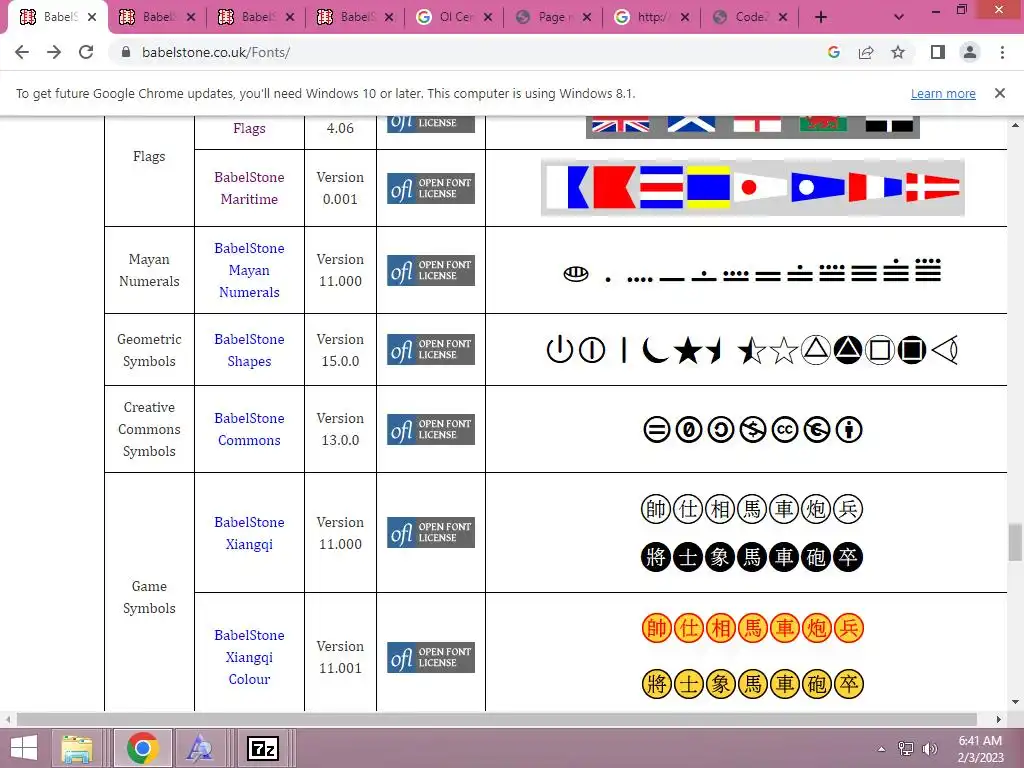The height and width of the screenshot is (768, 1024).
Task: Open the tab search dropdown
Action: pyautogui.click(x=899, y=17)
